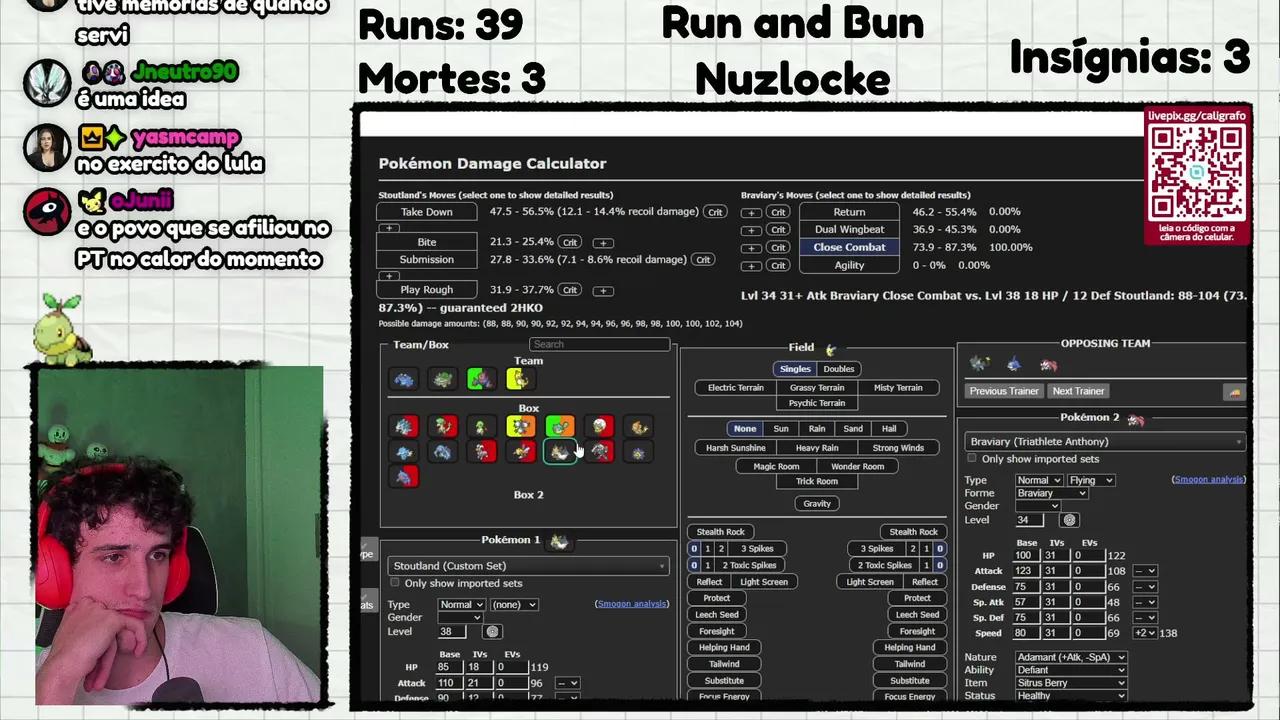Click the round icon beside Pokémon 2 Level 34
The image size is (1280, 720).
coord(1070,520)
